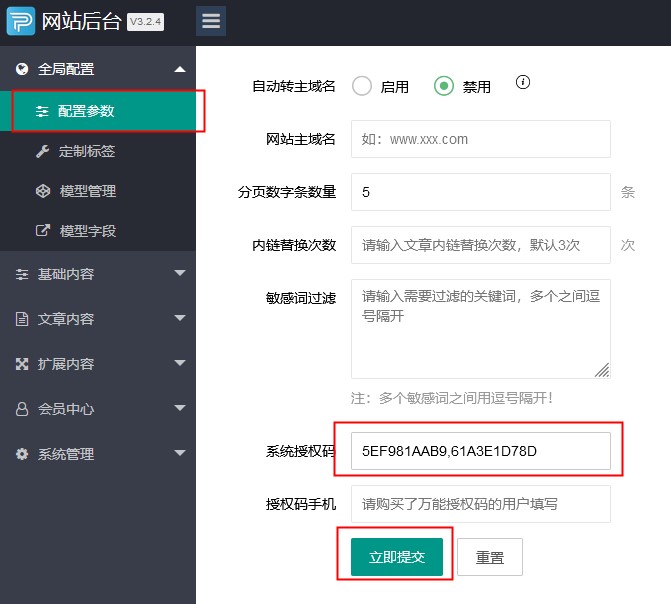Open the 文章内容 menu section
Image resolution: width=671 pixels, height=604 pixels.
point(98,319)
